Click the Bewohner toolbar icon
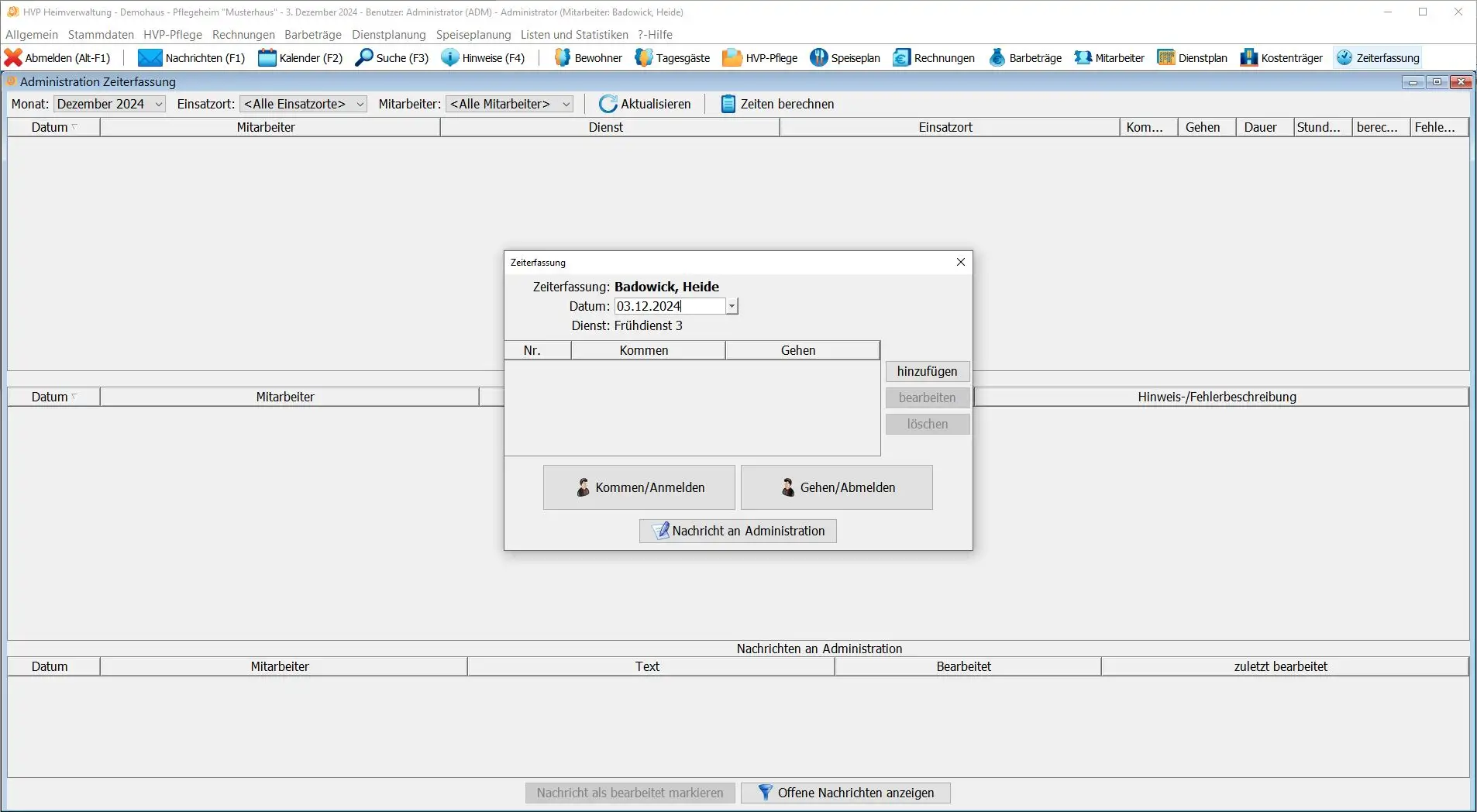 (563, 58)
